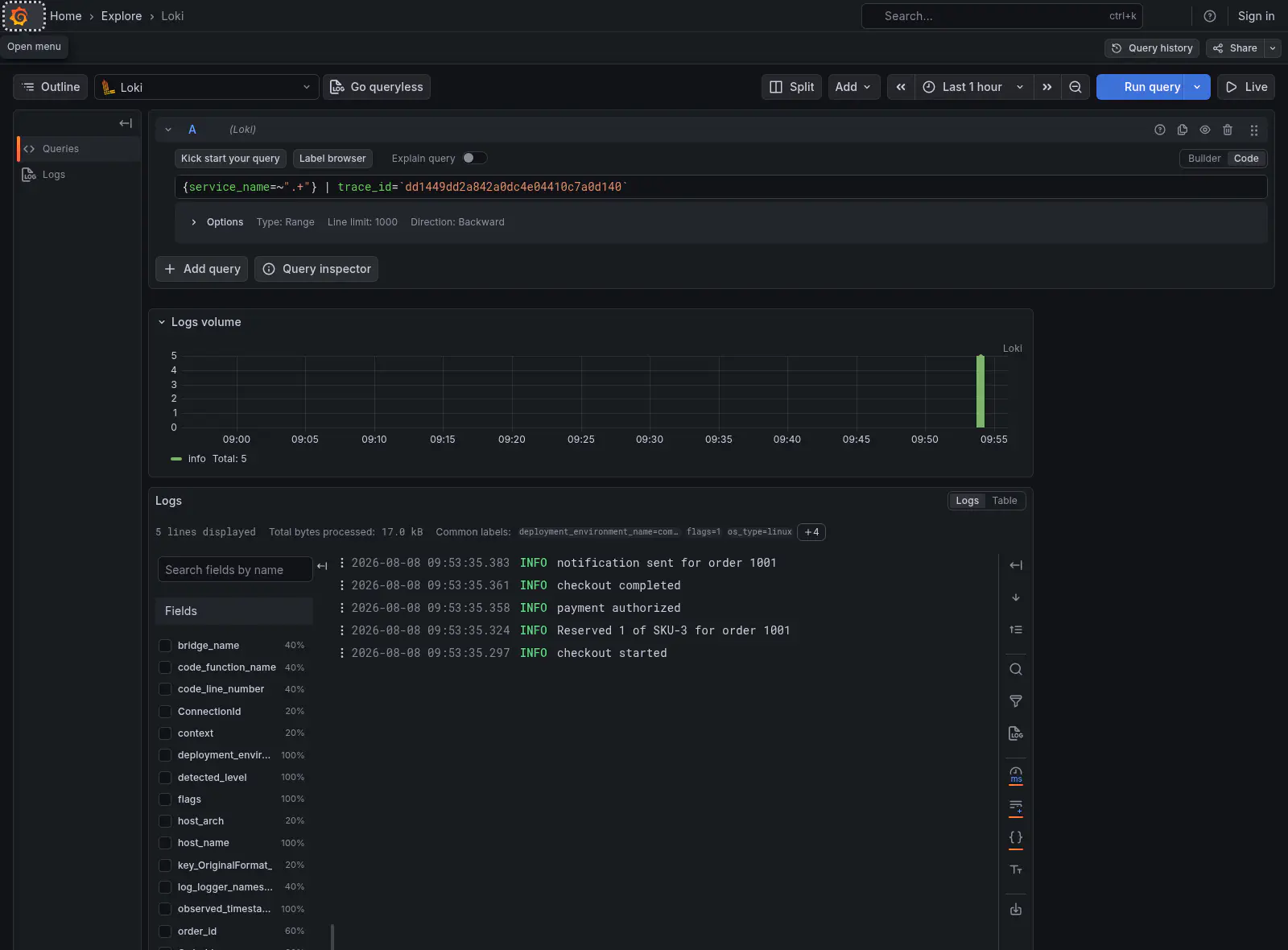This screenshot has width=1288, height=950.
Task: Collapse the fields panel arrow next to search
Action: click(323, 566)
